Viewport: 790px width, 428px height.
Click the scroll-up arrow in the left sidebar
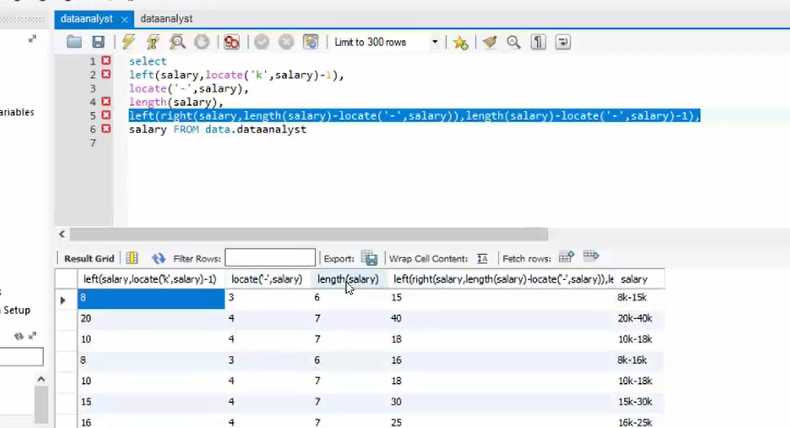click(x=41, y=379)
